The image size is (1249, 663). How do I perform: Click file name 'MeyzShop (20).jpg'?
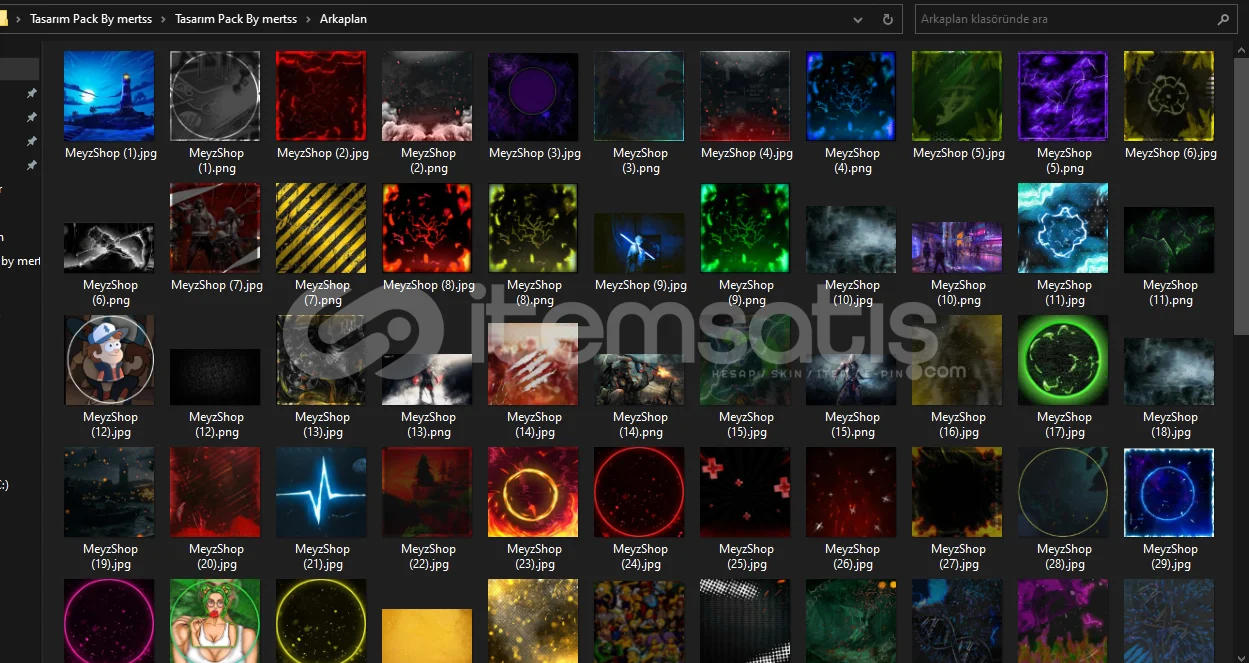pyautogui.click(x=216, y=556)
